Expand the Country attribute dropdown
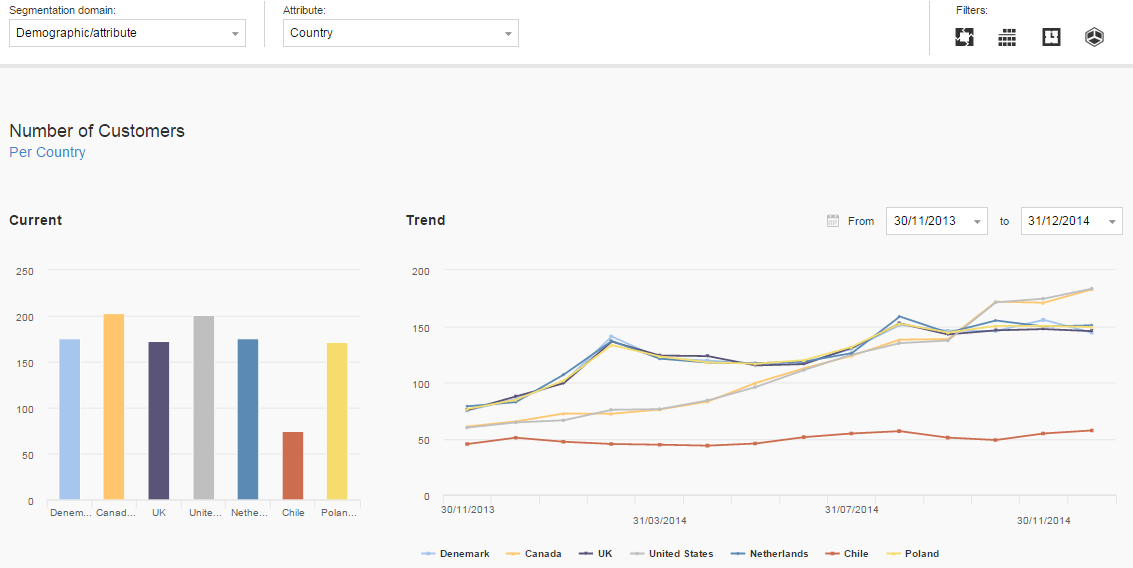Viewport: 1133px width, 568px height. tap(400, 33)
